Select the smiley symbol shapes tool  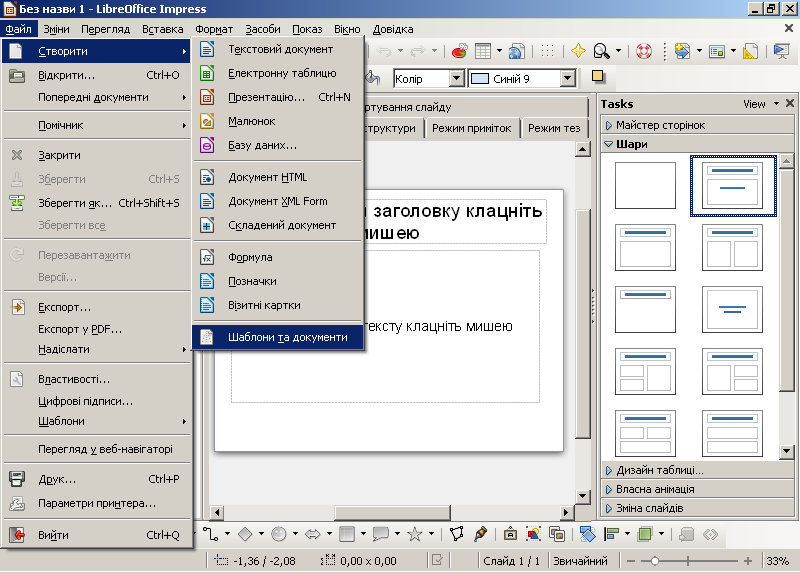coord(279,534)
